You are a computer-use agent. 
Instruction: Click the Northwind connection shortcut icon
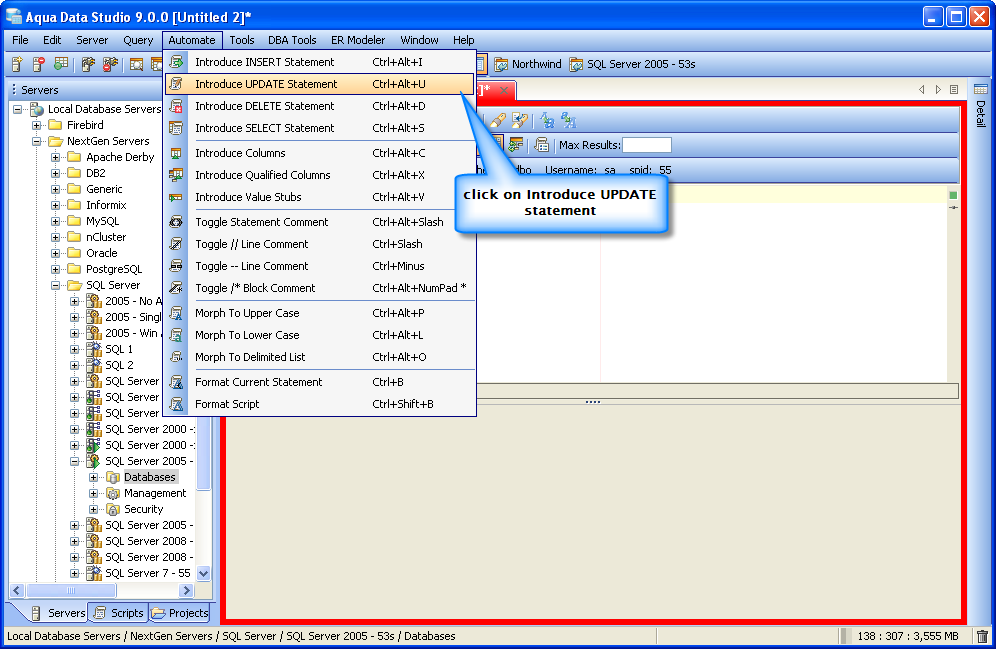pyautogui.click(x=501, y=64)
